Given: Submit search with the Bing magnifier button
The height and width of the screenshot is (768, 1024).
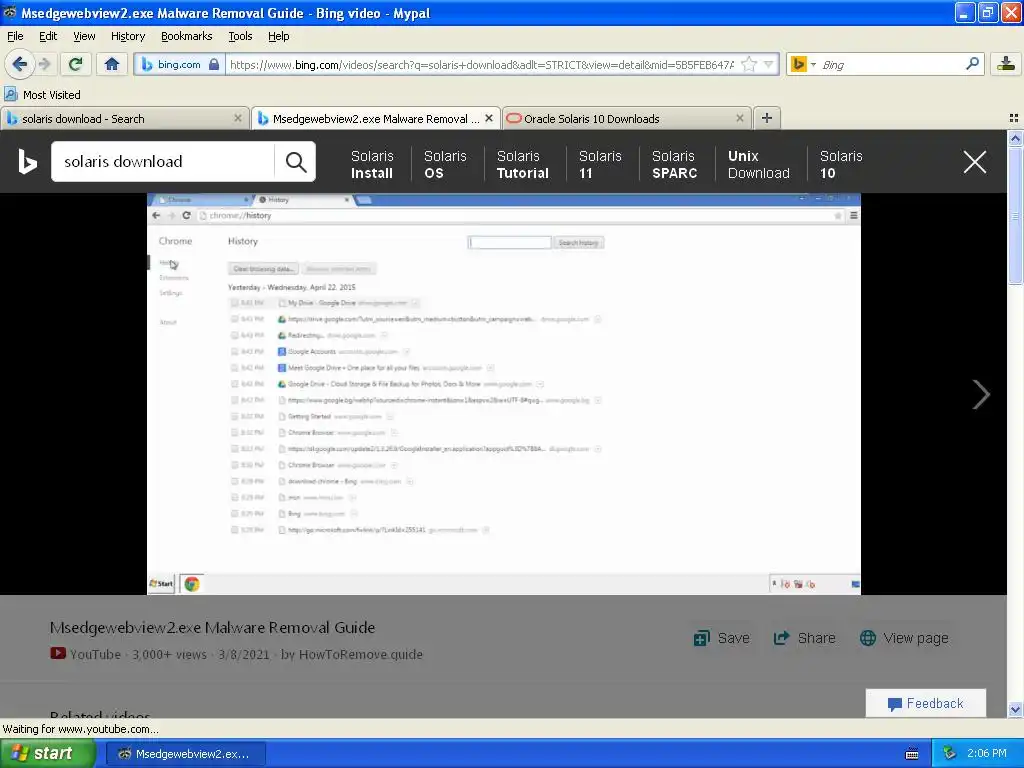Looking at the screenshot, I should 296,162.
